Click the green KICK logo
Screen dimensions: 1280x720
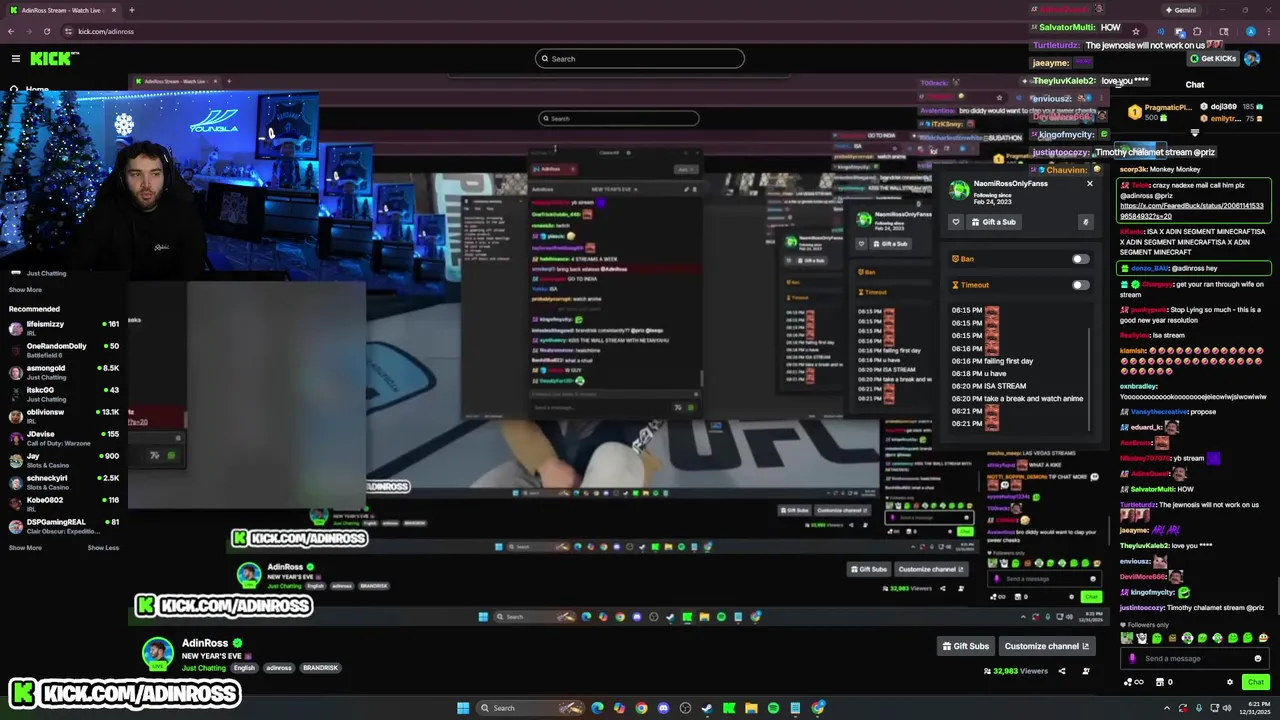click(x=50, y=58)
